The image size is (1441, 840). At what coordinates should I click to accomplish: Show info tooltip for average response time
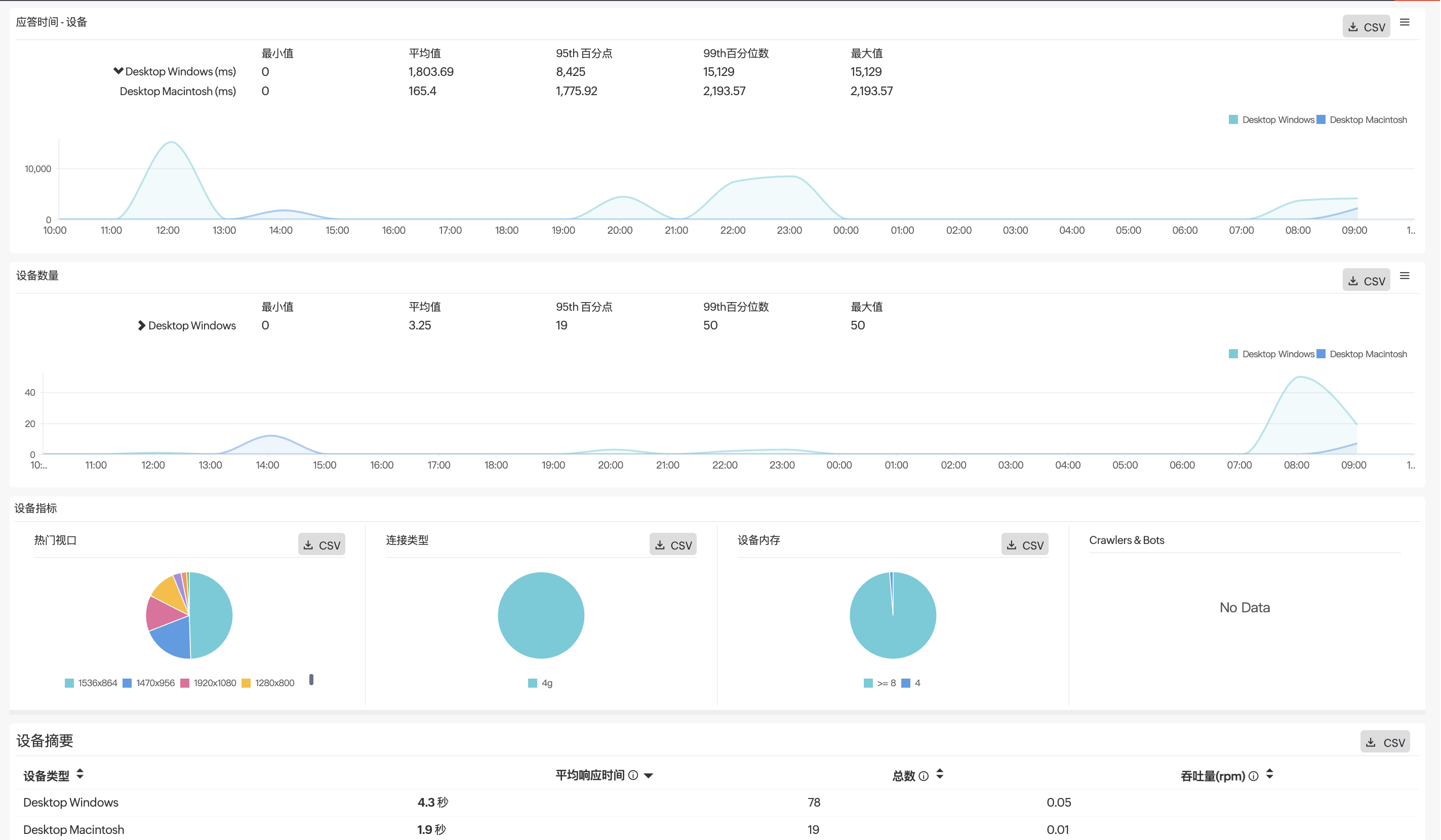click(x=633, y=775)
